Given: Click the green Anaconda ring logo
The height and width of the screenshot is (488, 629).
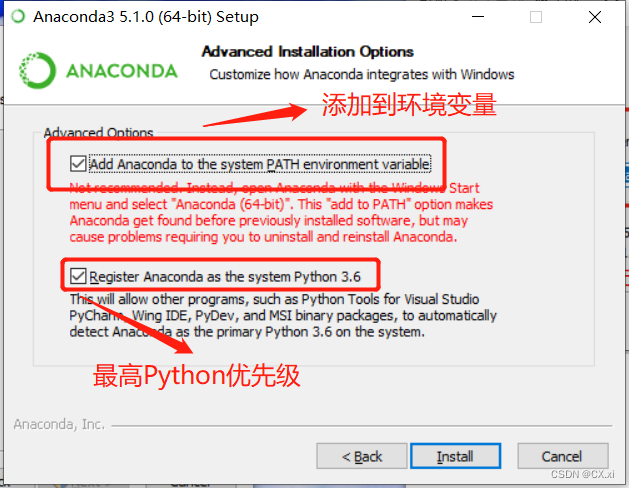Looking at the screenshot, I should [x=37, y=71].
